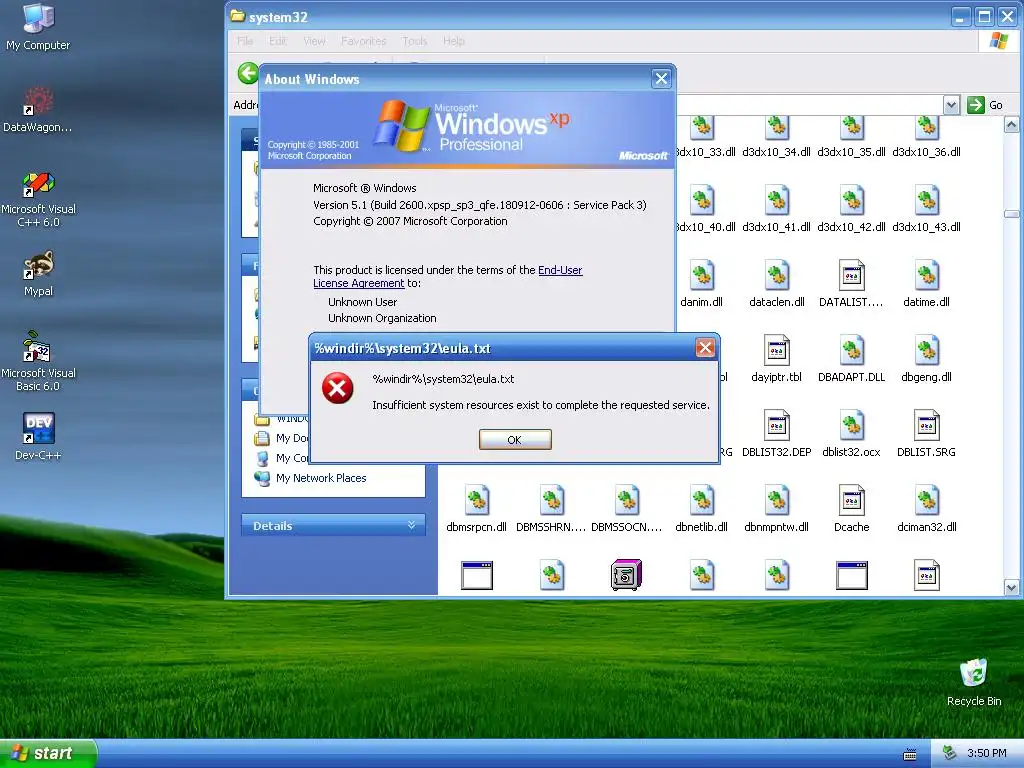
Task: Select dciman32.dll file
Action: [x=926, y=509]
